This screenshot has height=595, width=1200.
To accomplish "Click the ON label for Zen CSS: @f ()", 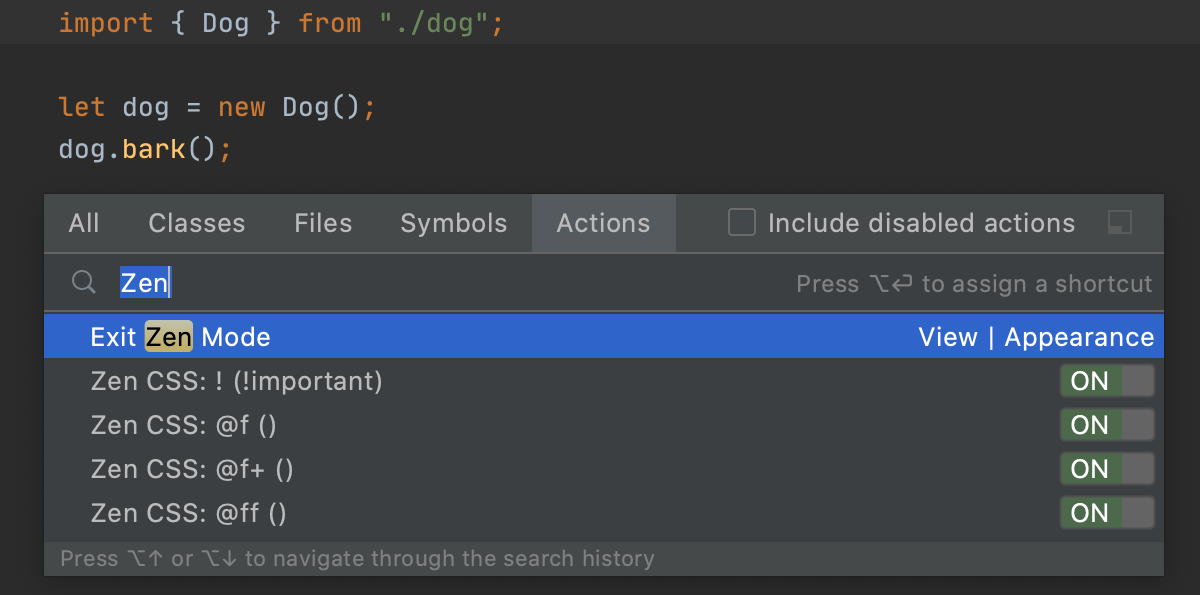I will pos(1090,425).
